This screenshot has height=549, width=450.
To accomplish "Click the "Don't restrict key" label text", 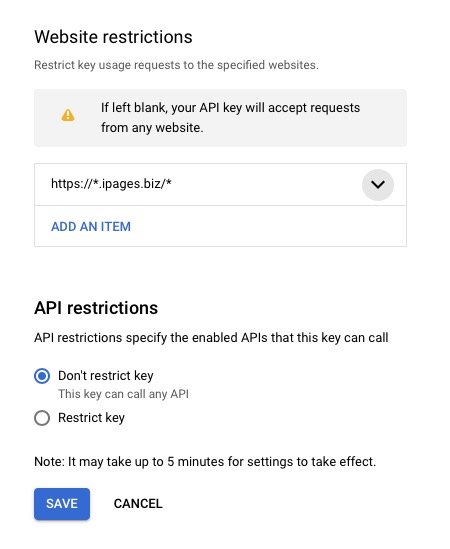I will 106,376.
